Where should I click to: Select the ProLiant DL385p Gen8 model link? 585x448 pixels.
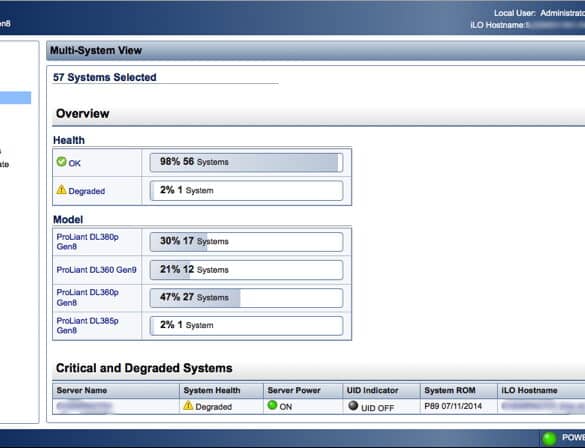88,325
